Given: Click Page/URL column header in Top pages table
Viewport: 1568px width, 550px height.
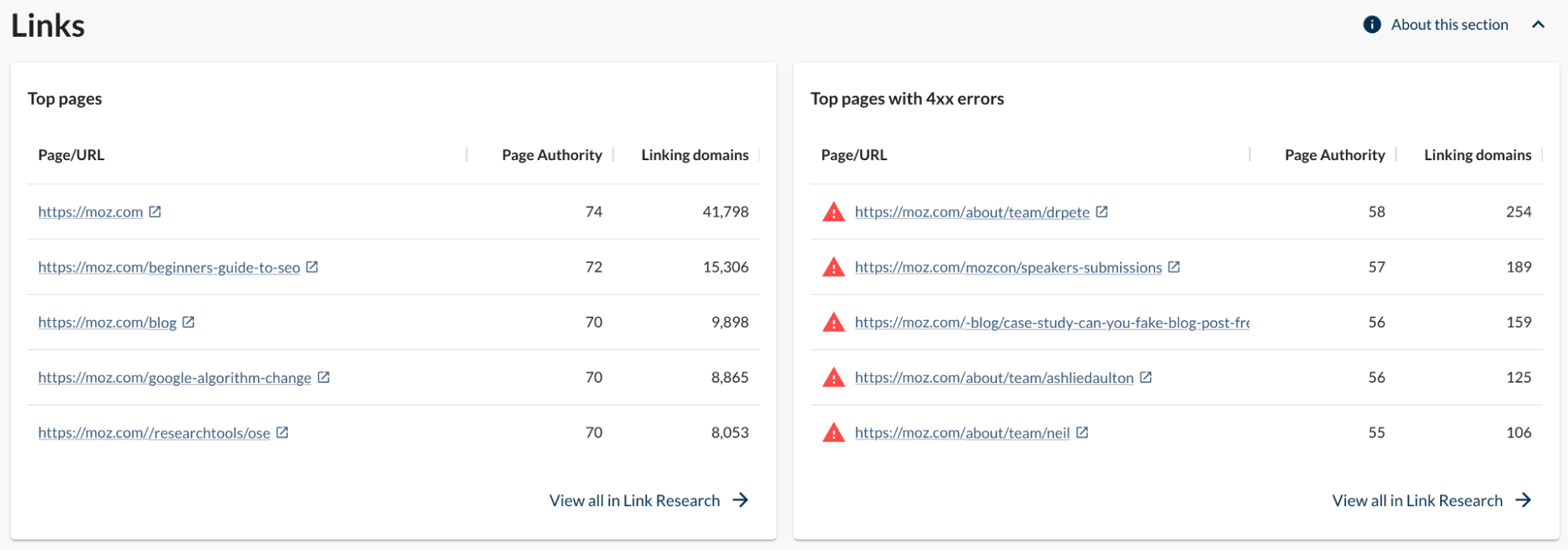Looking at the screenshot, I should point(71,155).
